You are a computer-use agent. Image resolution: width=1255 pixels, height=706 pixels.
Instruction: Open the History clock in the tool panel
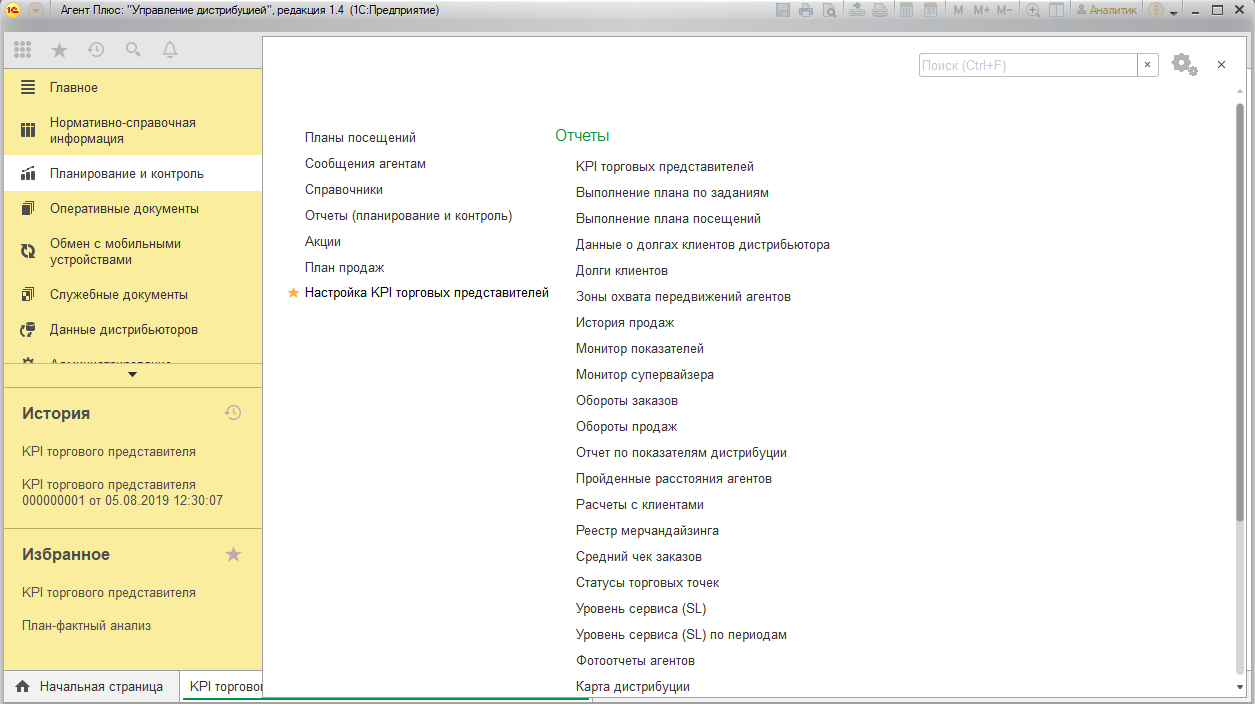96,49
